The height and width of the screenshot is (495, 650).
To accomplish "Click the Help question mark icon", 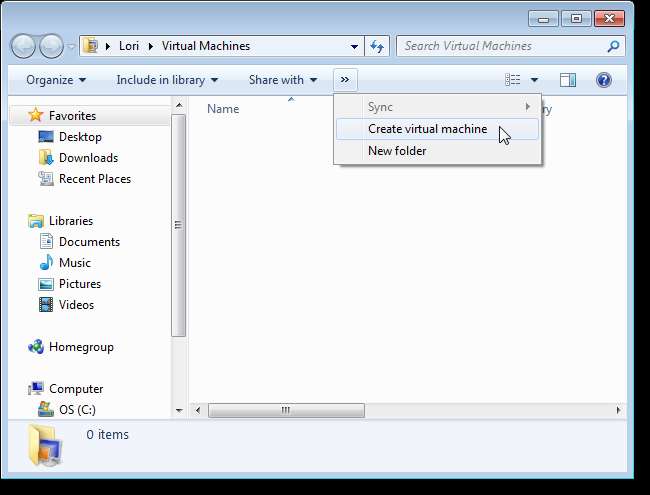I will (604, 80).
